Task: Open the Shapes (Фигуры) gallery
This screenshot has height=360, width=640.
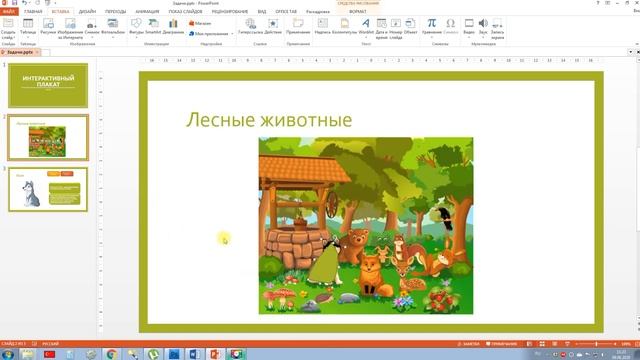Action: (x=136, y=23)
